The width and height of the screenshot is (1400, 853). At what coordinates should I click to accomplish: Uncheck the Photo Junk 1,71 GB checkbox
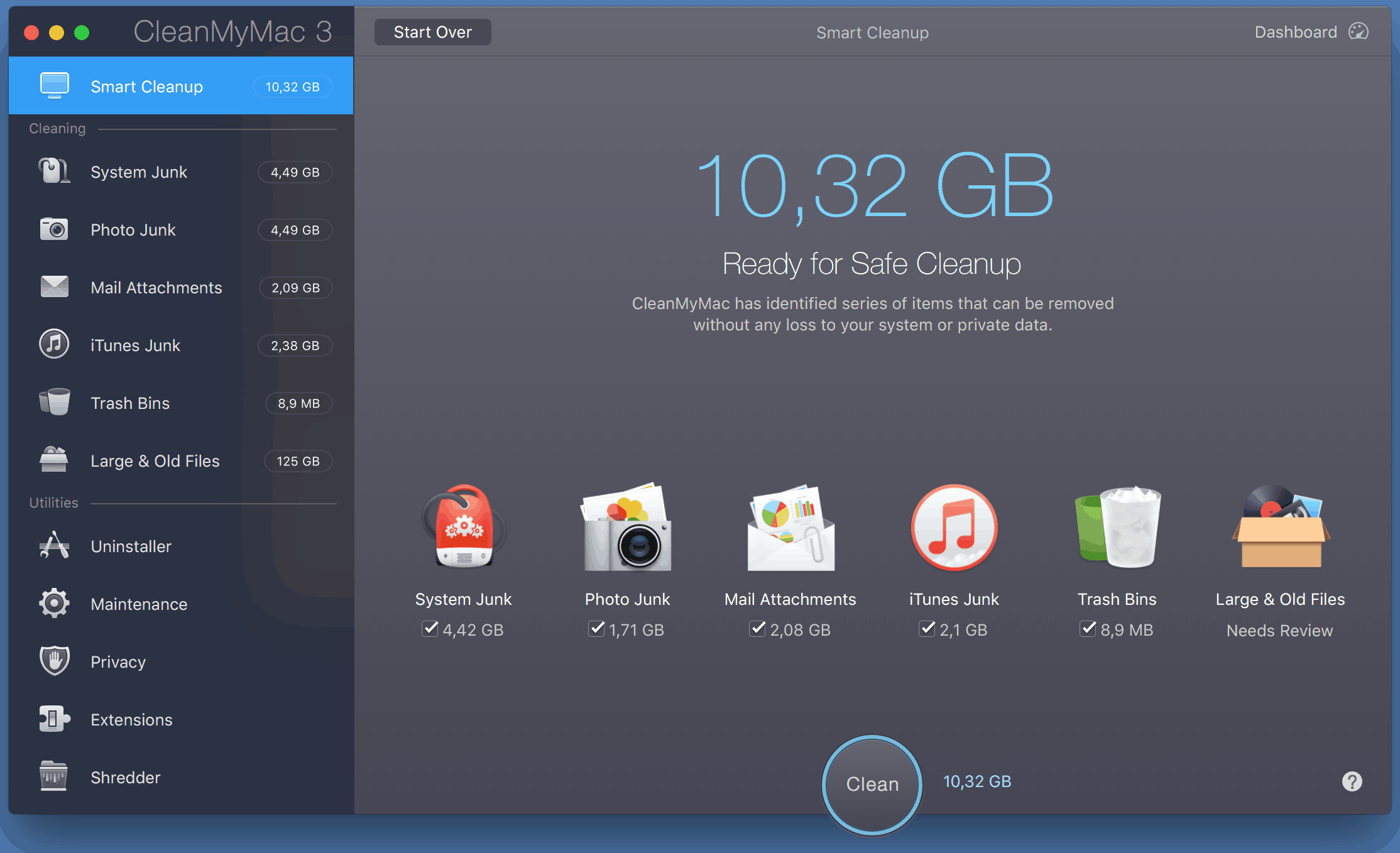coord(596,629)
